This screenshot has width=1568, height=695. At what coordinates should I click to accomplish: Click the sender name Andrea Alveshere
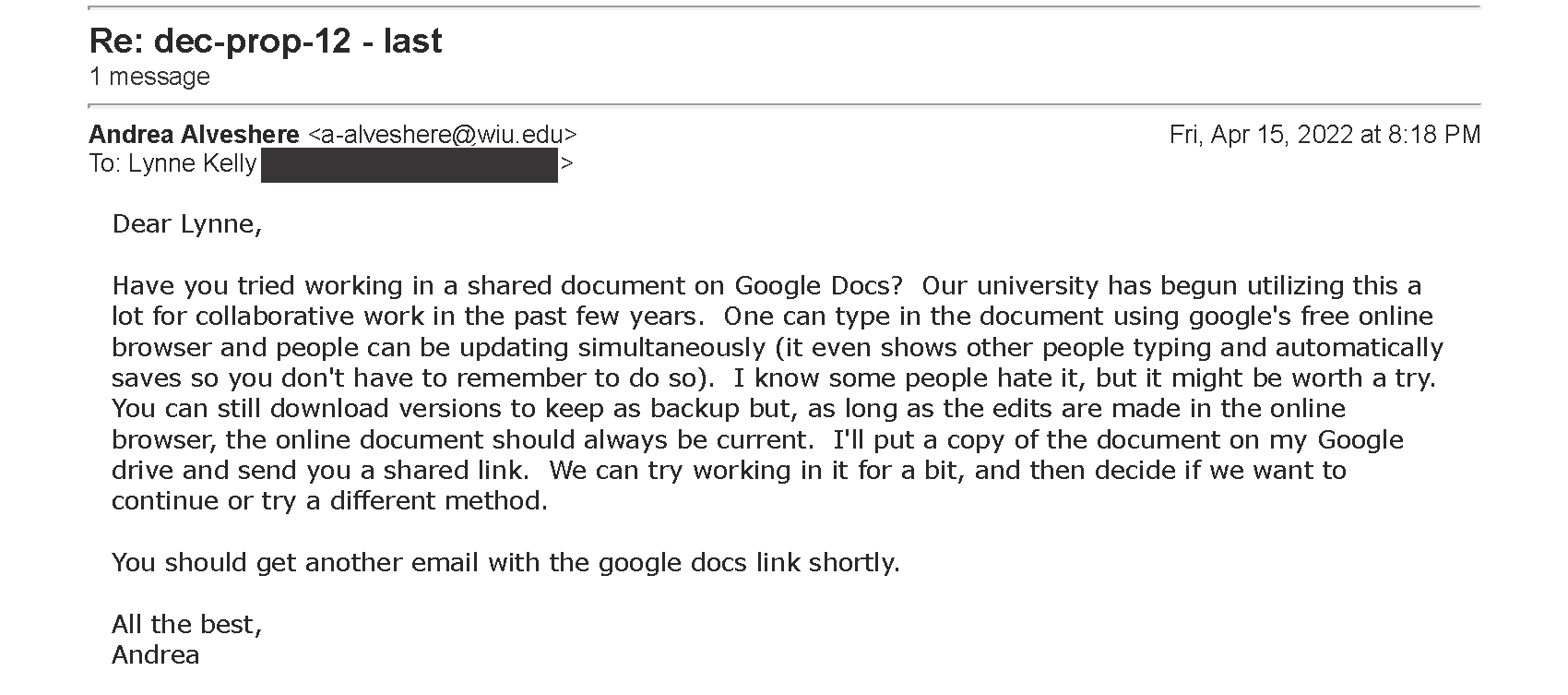(x=194, y=135)
